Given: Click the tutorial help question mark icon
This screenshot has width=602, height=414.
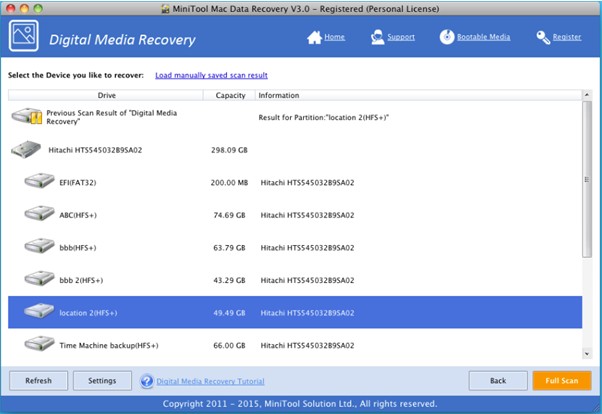Looking at the screenshot, I should [x=147, y=381].
